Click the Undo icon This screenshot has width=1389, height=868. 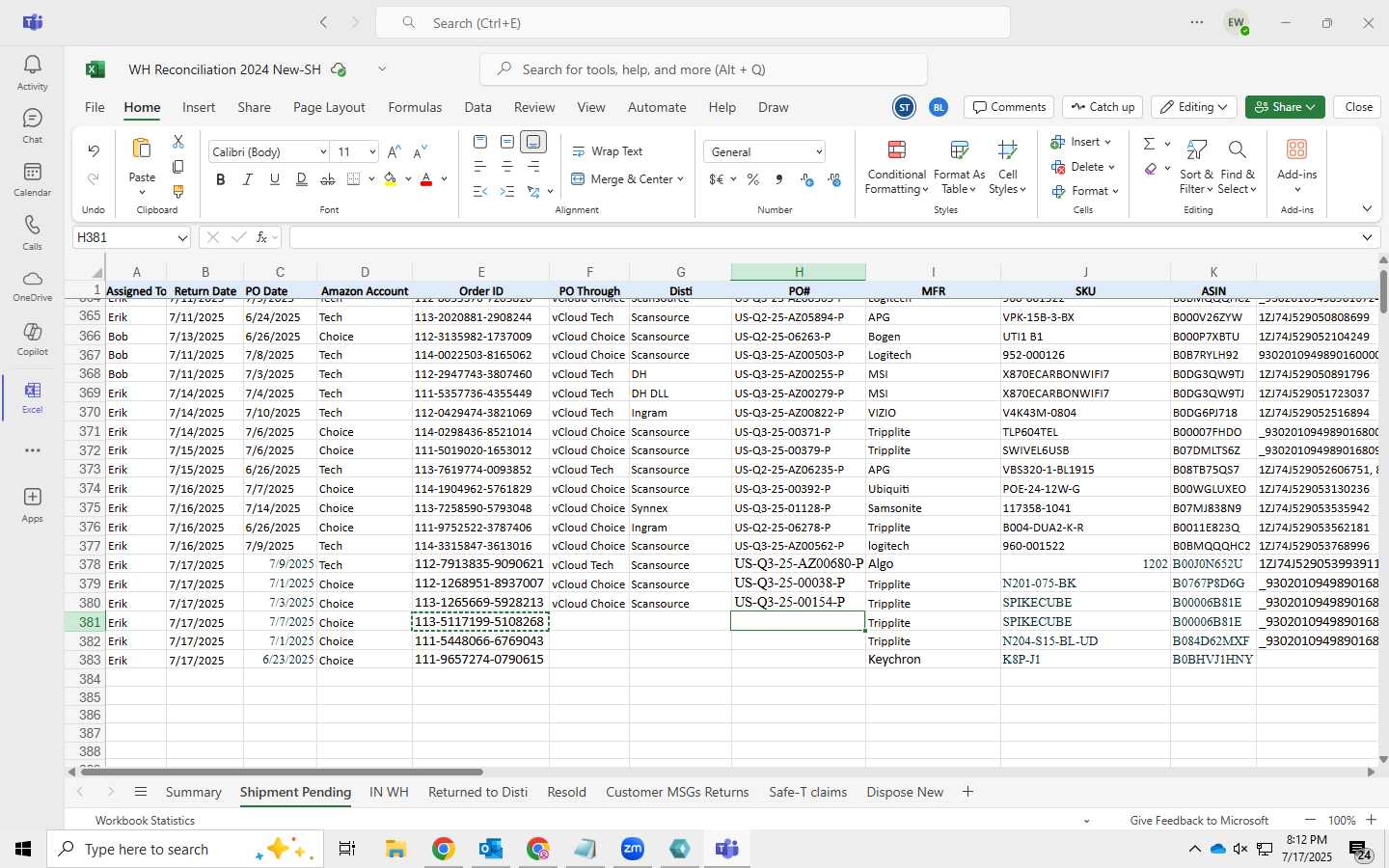click(94, 150)
